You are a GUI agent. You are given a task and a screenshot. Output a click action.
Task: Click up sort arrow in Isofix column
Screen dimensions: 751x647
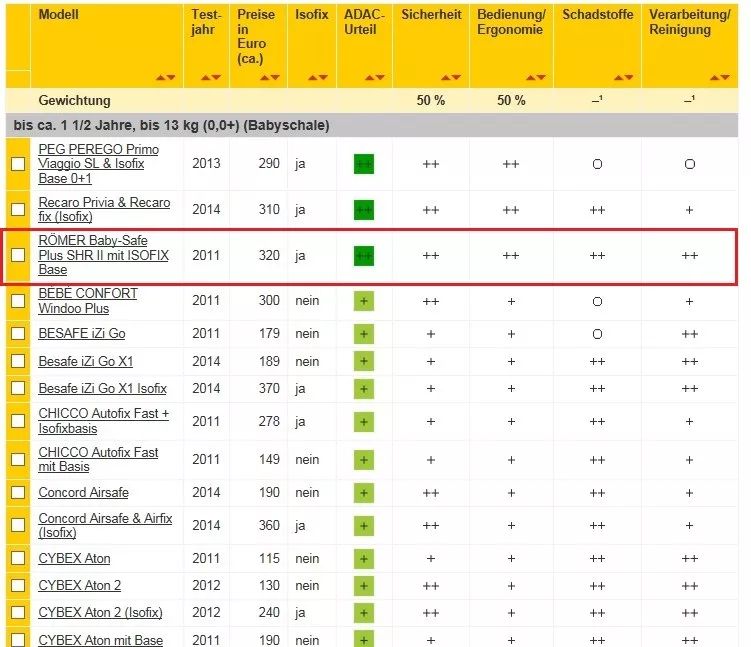click(313, 77)
